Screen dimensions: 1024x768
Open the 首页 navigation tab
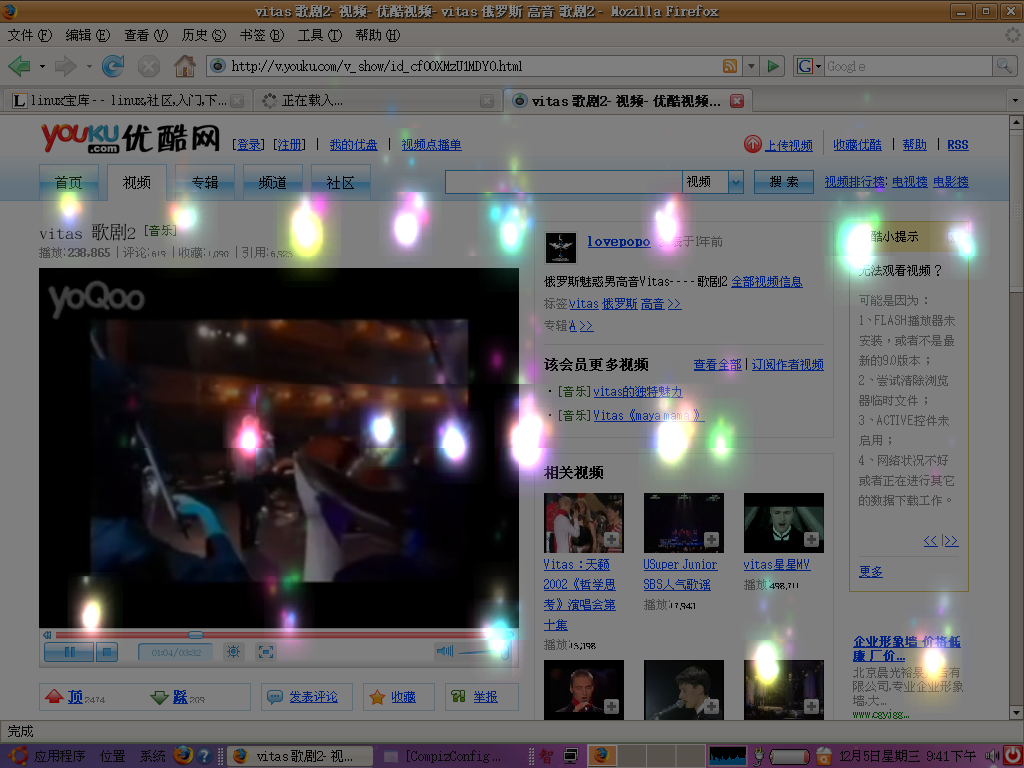69,182
